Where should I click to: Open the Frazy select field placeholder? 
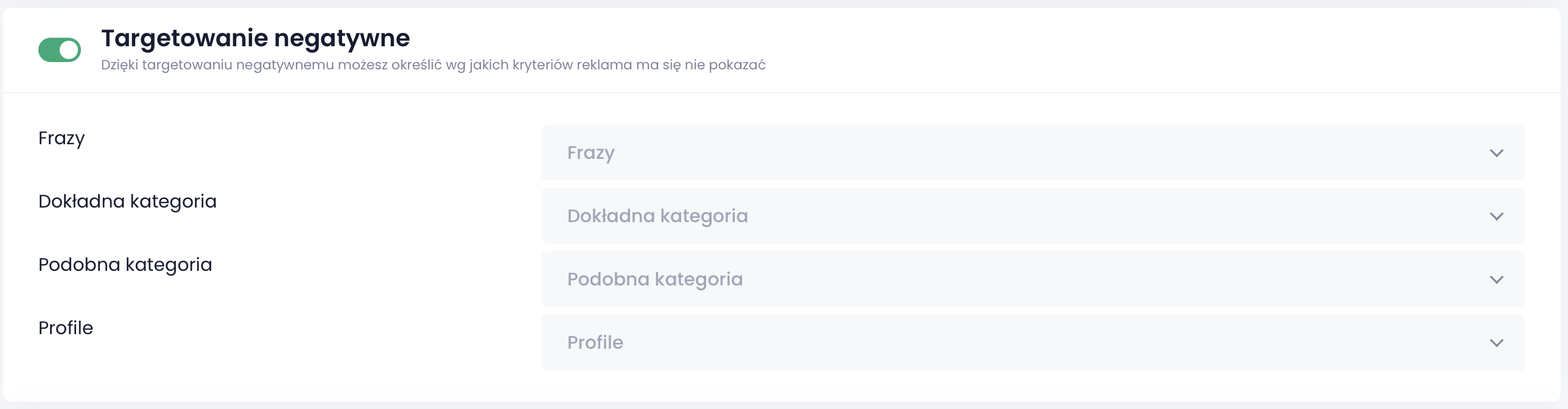(x=590, y=153)
